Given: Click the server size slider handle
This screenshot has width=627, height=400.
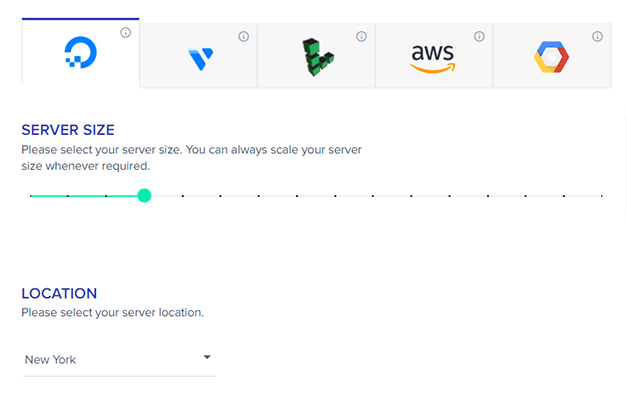Looking at the screenshot, I should pos(144,196).
